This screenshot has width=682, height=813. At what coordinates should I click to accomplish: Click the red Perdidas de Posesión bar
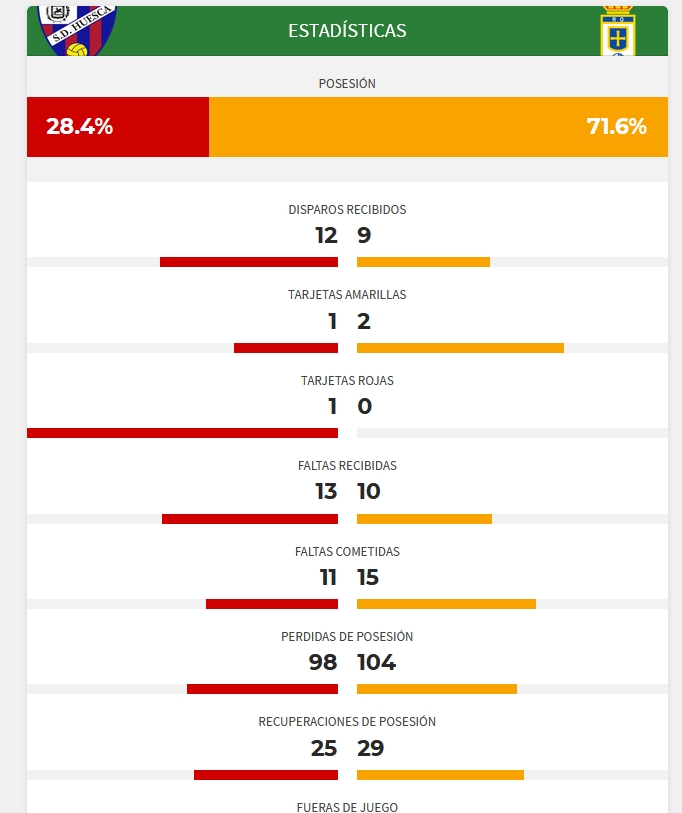(262, 689)
